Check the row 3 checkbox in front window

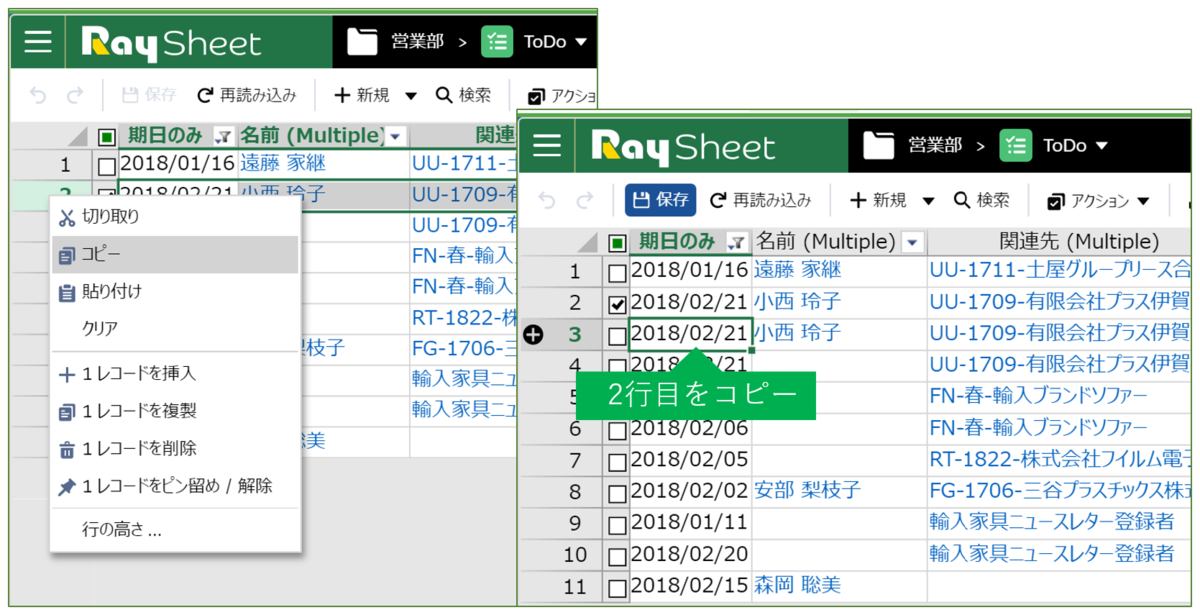[x=617, y=336]
